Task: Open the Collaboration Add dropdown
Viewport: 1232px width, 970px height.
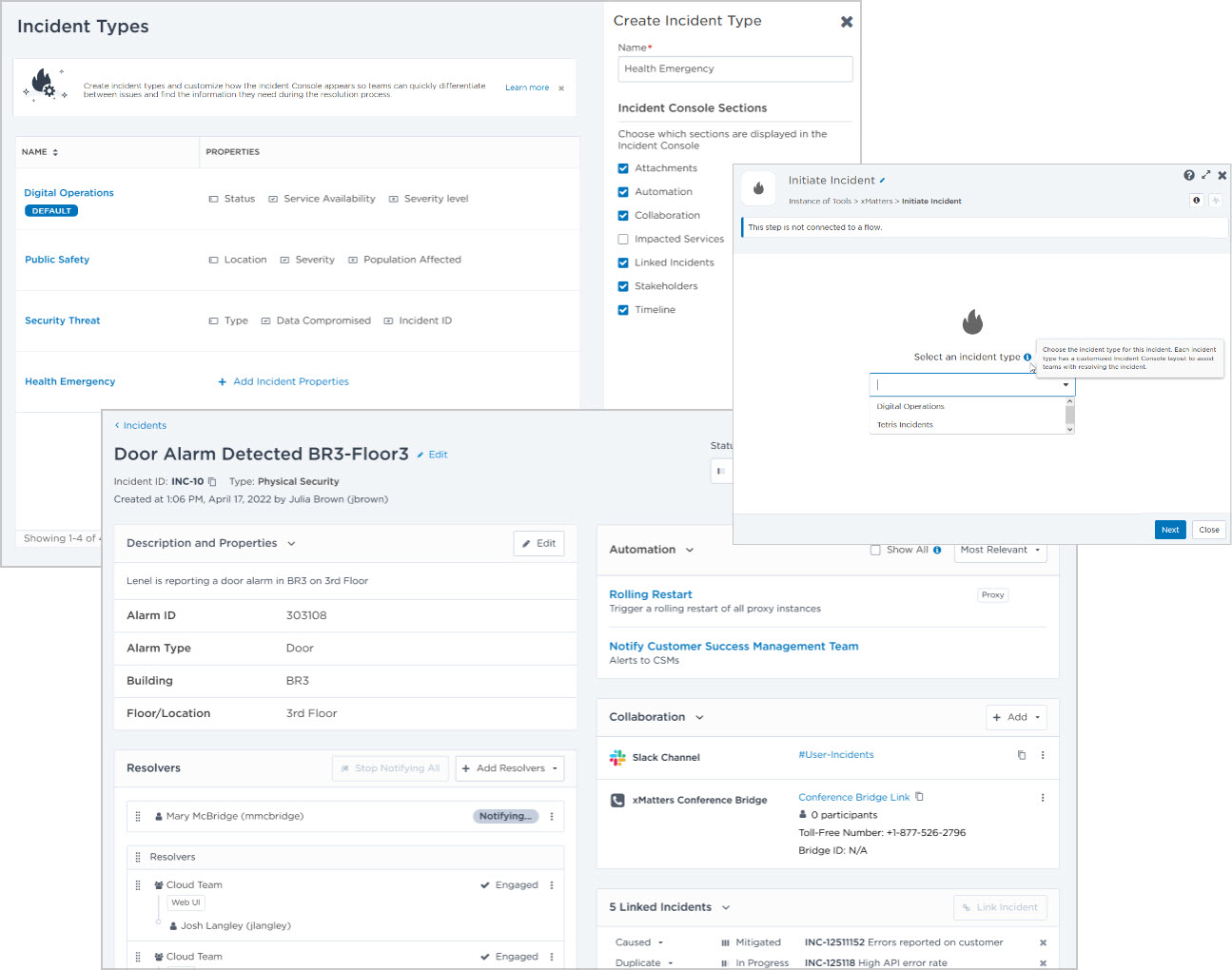Action: (x=1016, y=717)
